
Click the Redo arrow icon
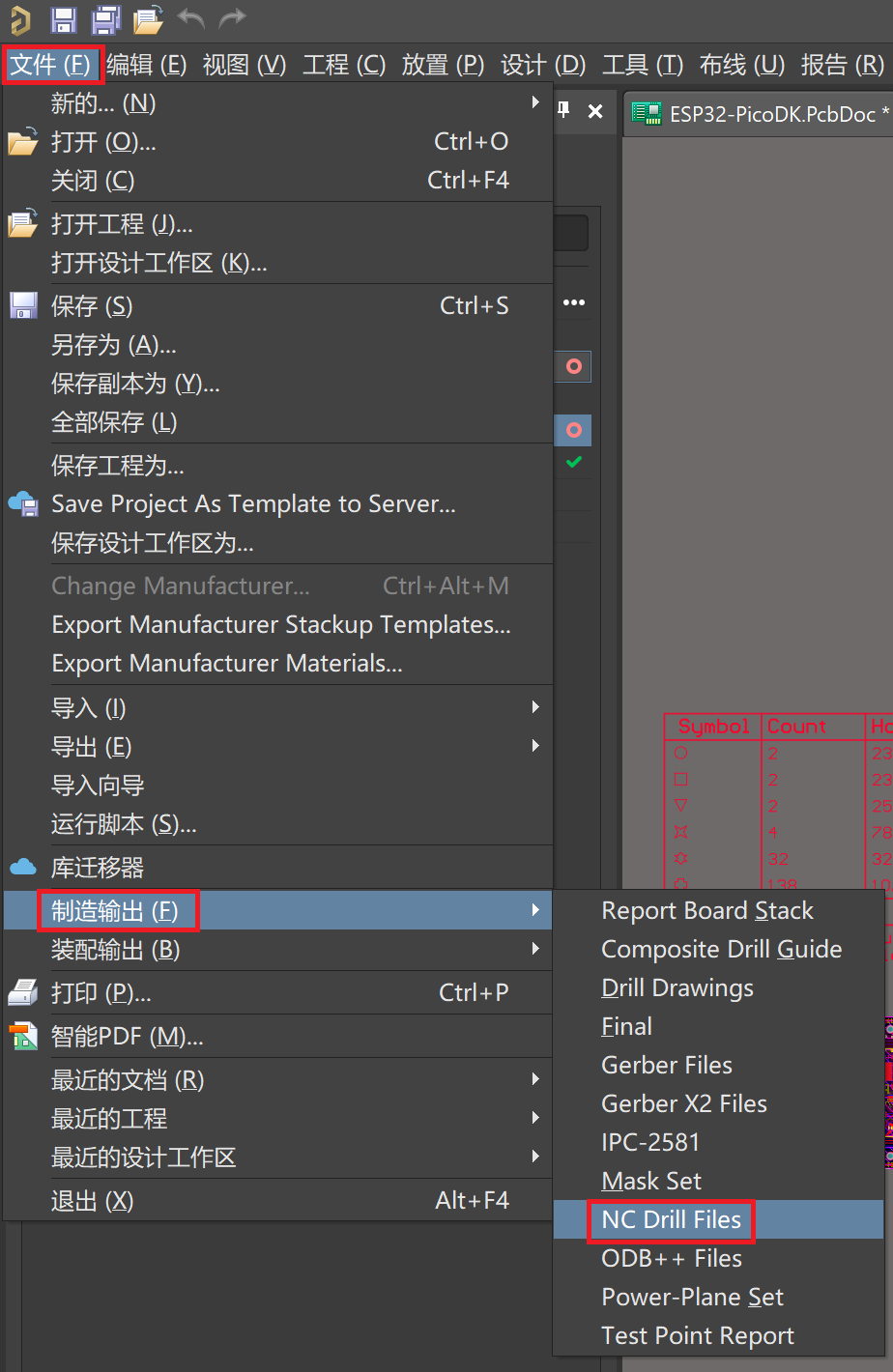click(233, 19)
